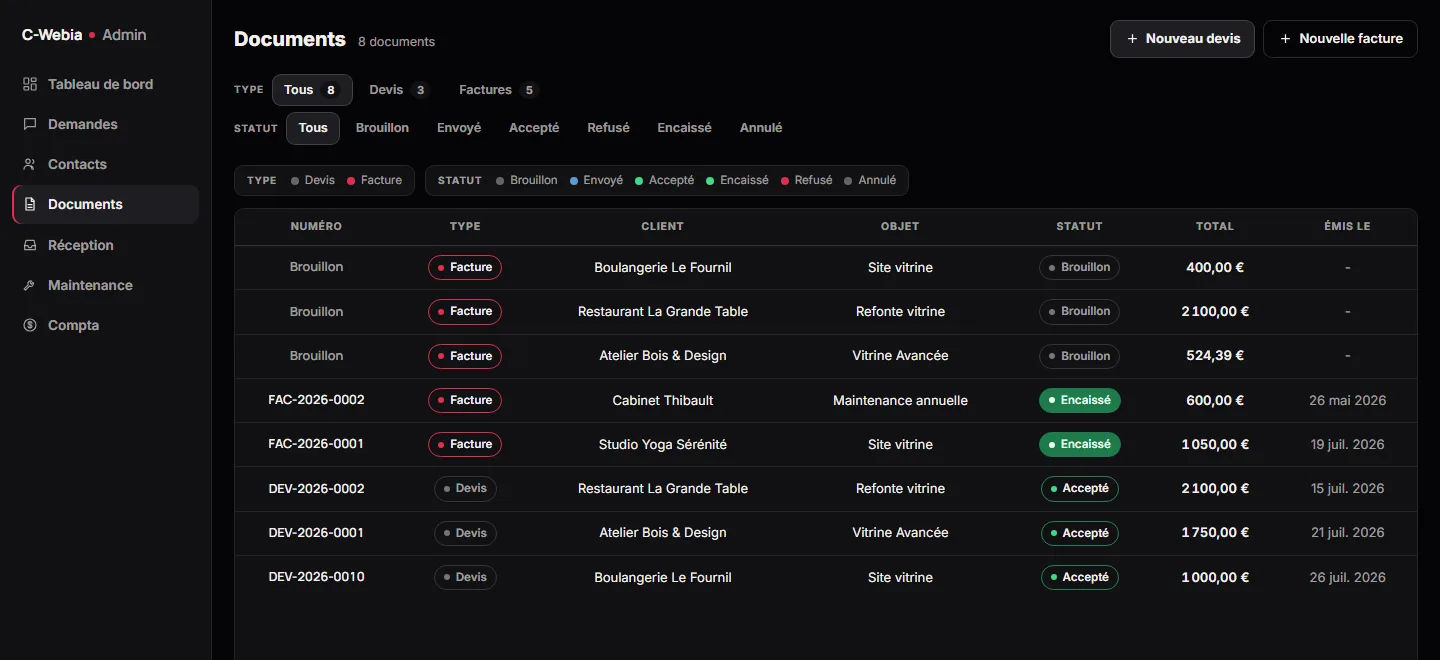
Task: Click the plus icon on Nouveau devis
Action: [1132, 39]
